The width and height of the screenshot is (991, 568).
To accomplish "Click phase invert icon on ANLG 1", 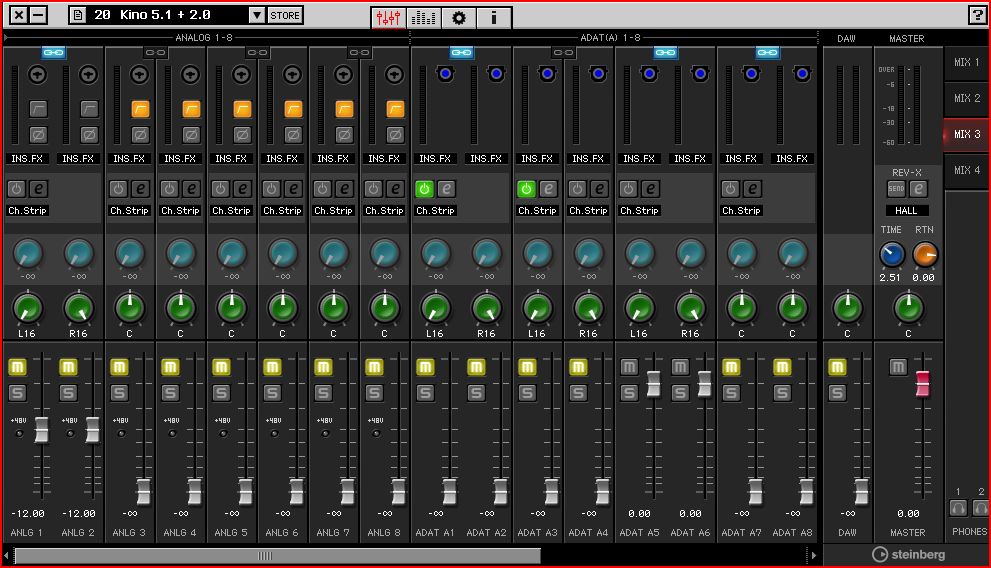I will pyautogui.click(x=38, y=134).
